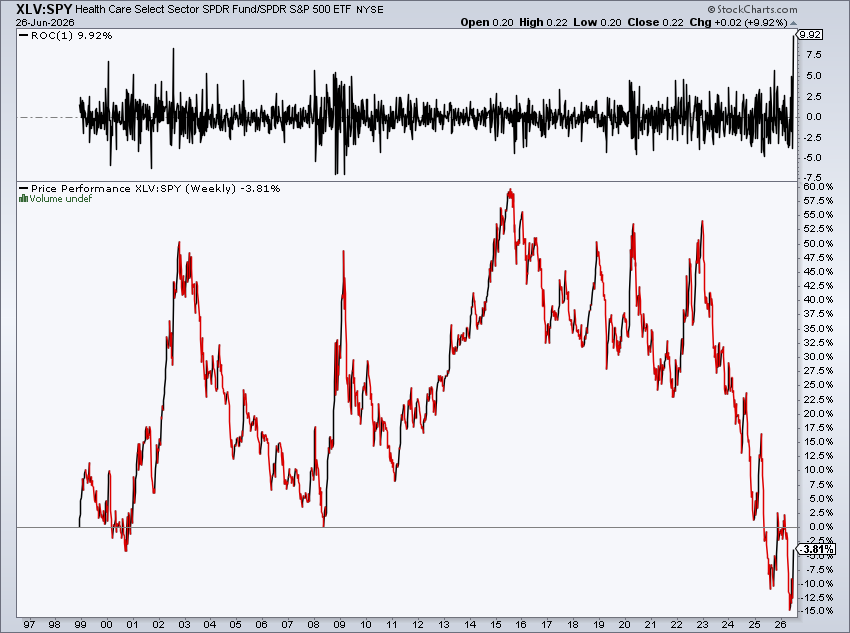Click the 26 year label on x-axis

click(781, 624)
